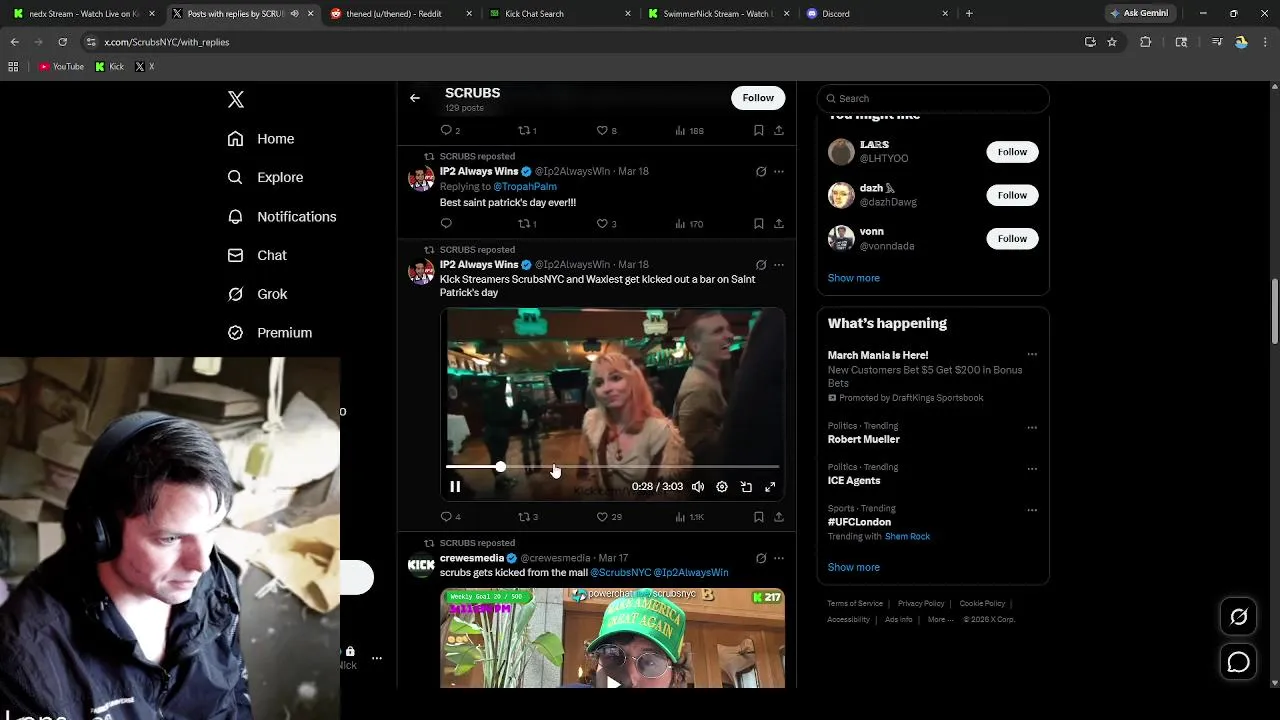Show more suggested accounts
Screen dimensions: 1280x720
click(x=854, y=278)
